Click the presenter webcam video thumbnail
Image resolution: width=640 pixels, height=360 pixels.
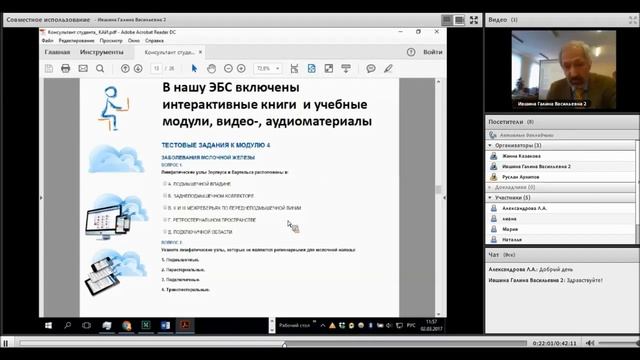tap(563, 70)
